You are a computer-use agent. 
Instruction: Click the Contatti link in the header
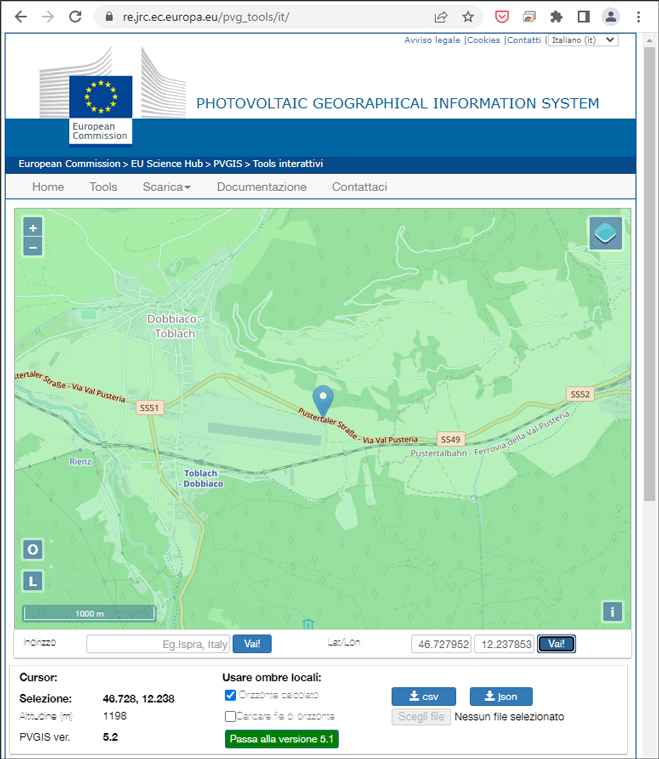point(524,40)
